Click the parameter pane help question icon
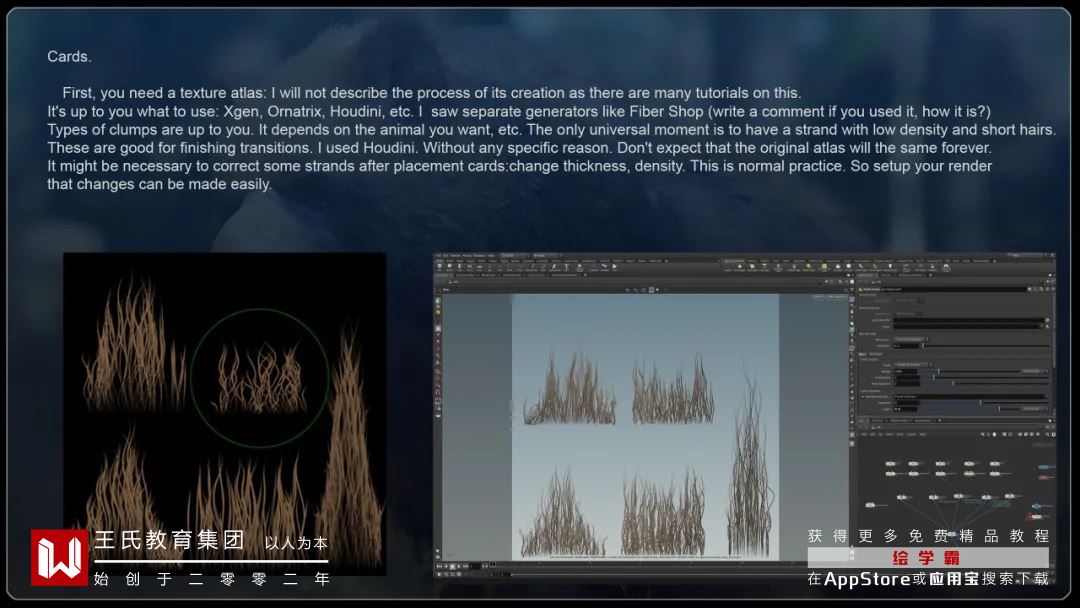The height and width of the screenshot is (608, 1080). pos(1053,289)
